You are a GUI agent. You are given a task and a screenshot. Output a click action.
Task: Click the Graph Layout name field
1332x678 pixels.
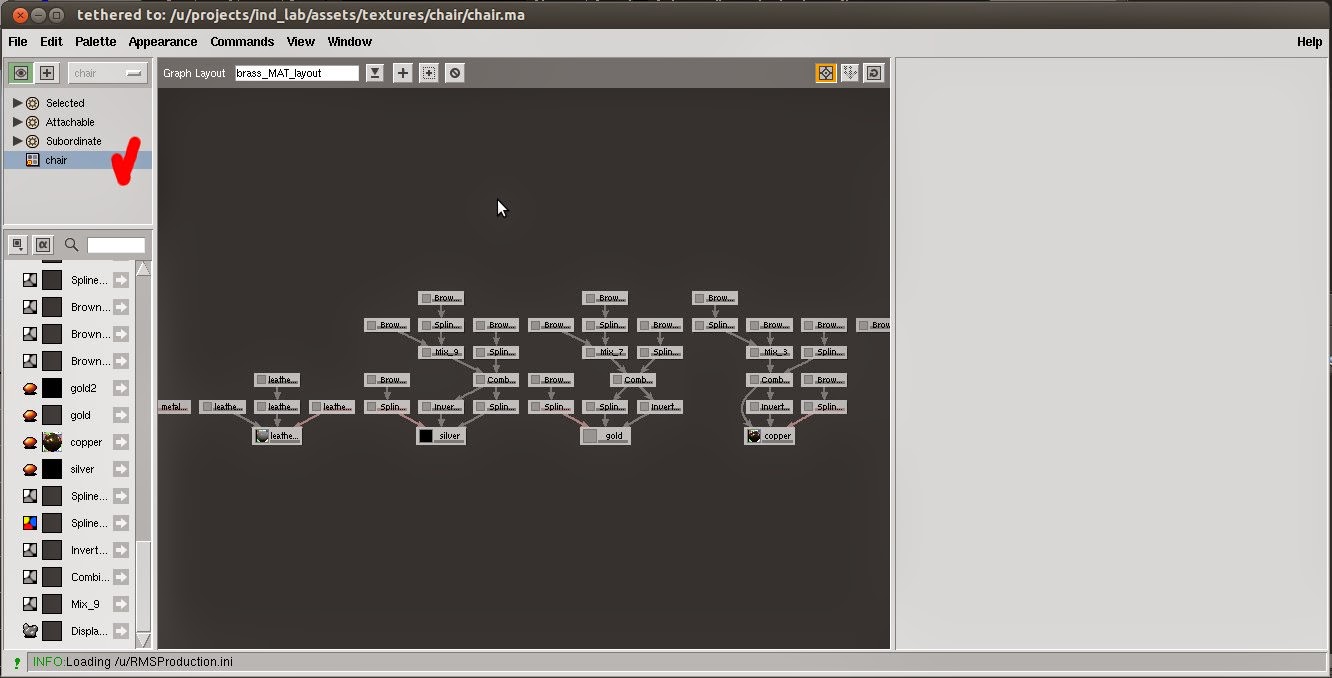tap(297, 73)
